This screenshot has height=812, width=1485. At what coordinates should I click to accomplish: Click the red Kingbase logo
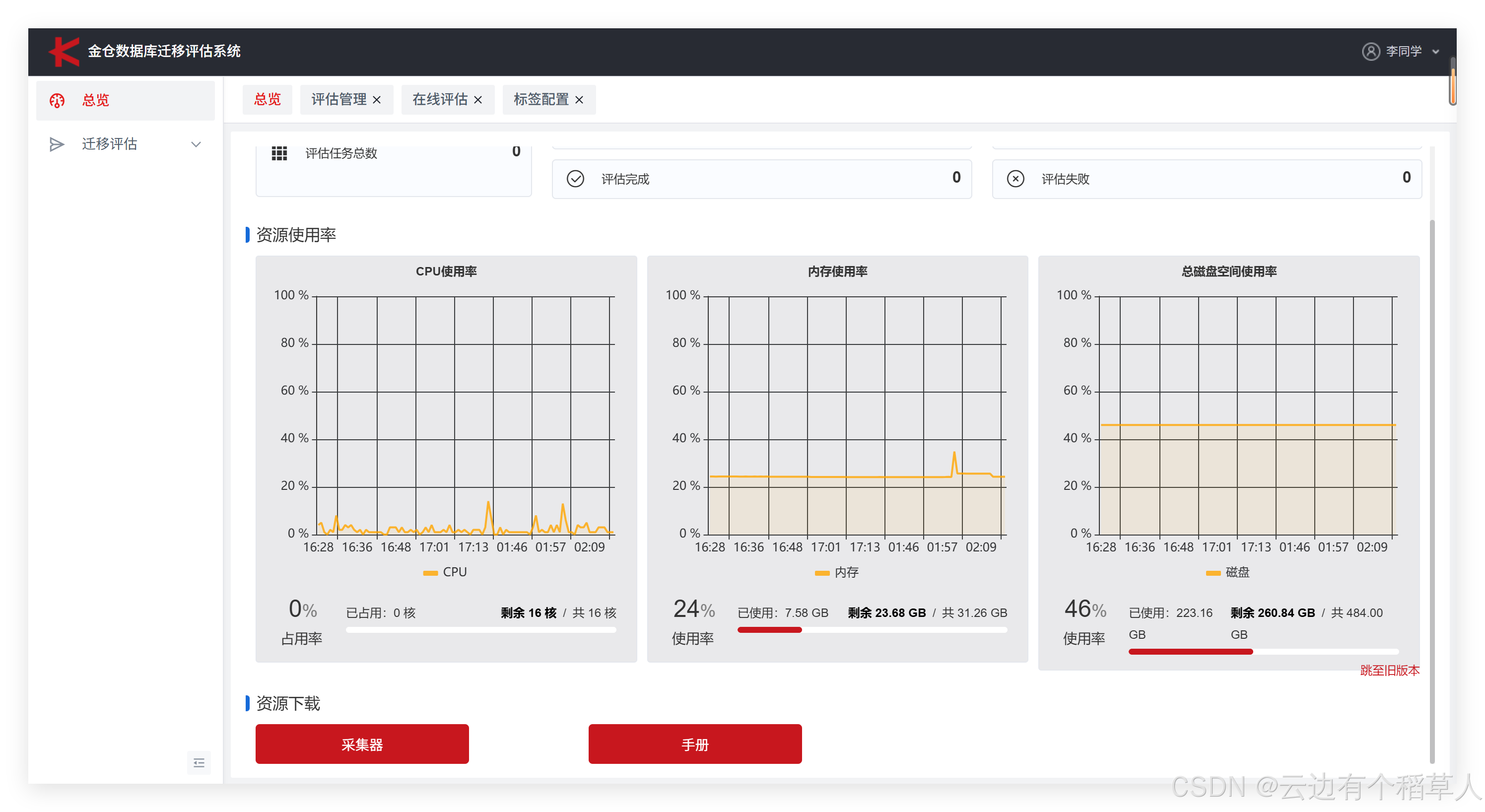pos(64,51)
